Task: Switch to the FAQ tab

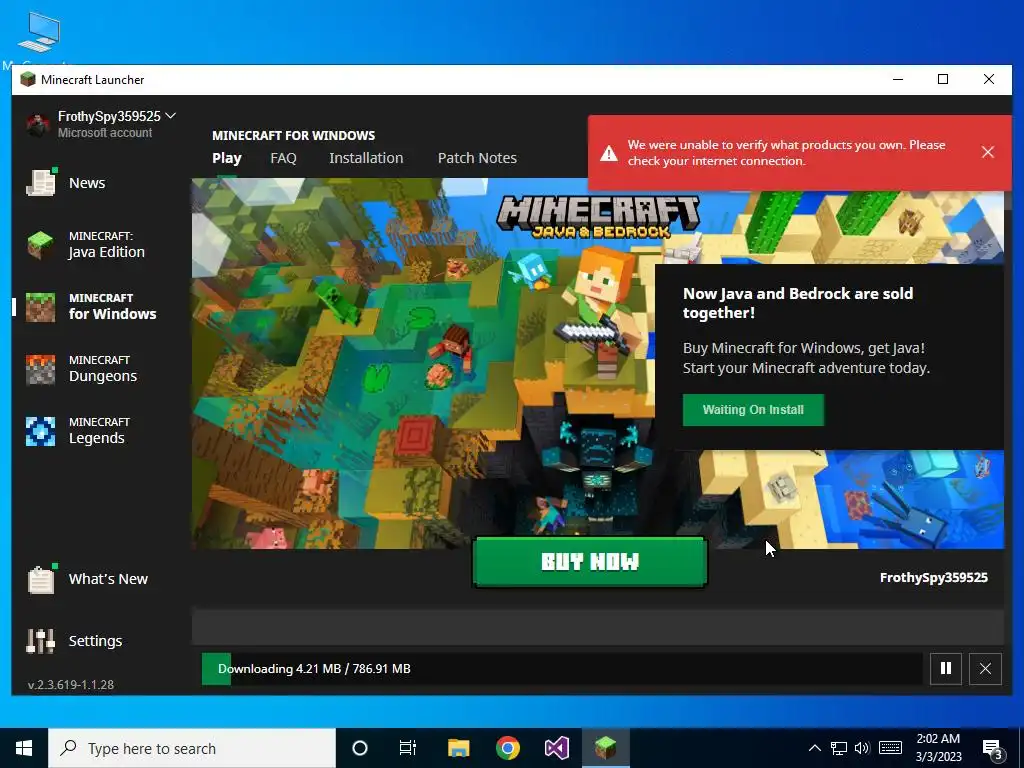Action: click(283, 158)
